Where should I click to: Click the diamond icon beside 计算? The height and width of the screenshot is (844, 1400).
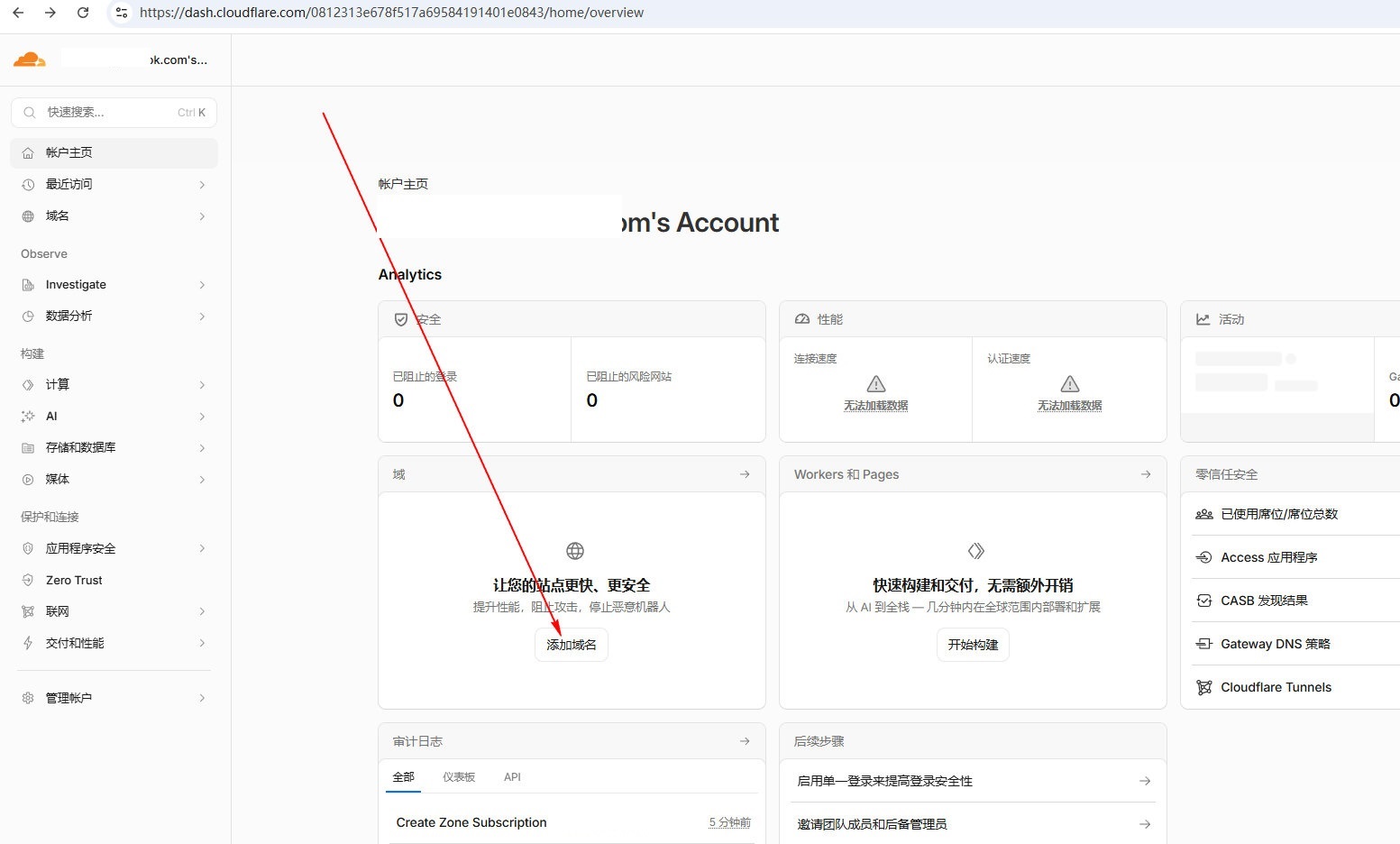click(x=28, y=385)
